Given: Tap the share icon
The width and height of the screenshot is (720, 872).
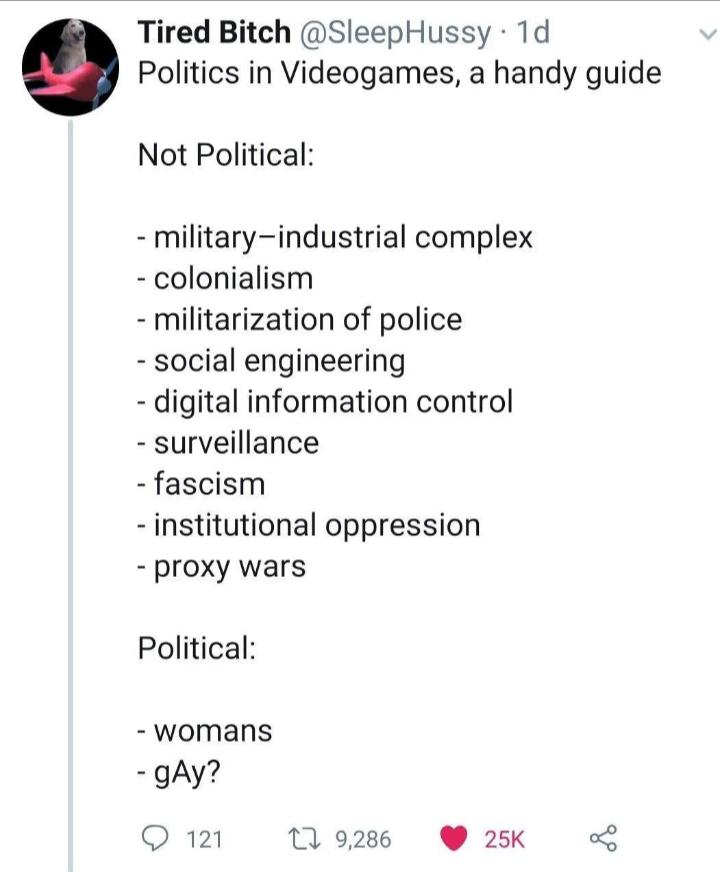Looking at the screenshot, I should click(x=602, y=837).
